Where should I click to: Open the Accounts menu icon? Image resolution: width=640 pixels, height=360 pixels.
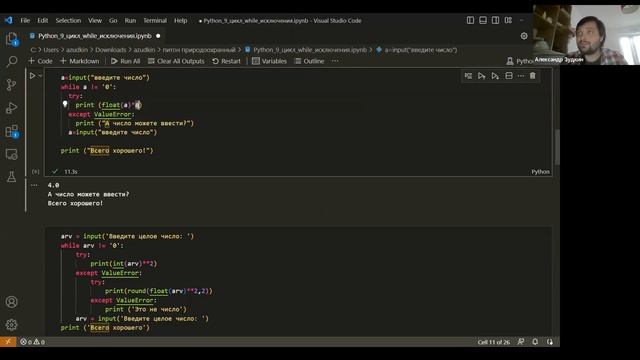click(x=11, y=302)
